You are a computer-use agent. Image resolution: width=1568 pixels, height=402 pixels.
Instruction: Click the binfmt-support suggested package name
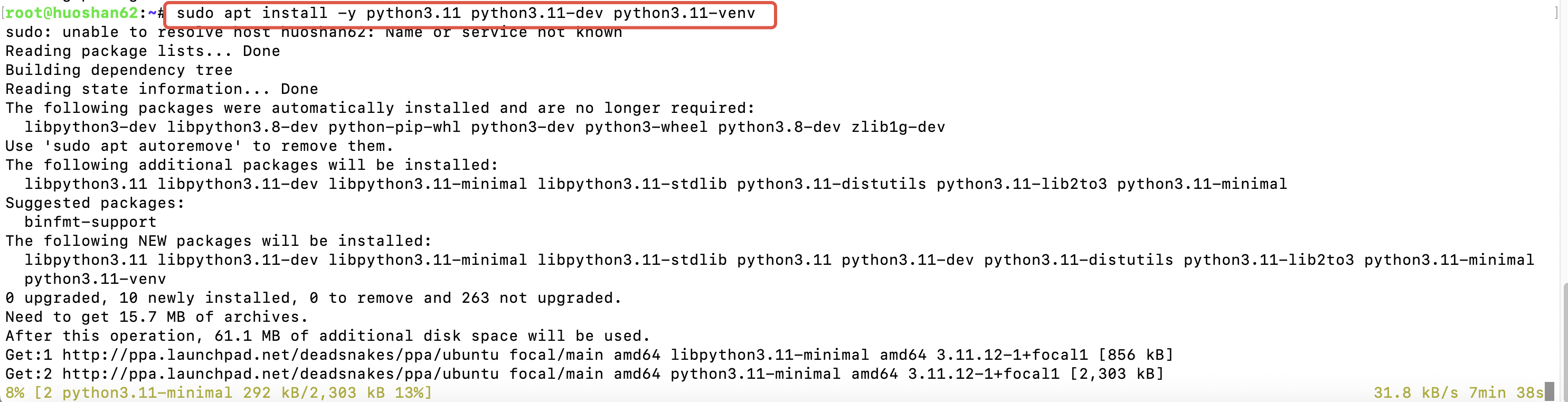coord(90,222)
